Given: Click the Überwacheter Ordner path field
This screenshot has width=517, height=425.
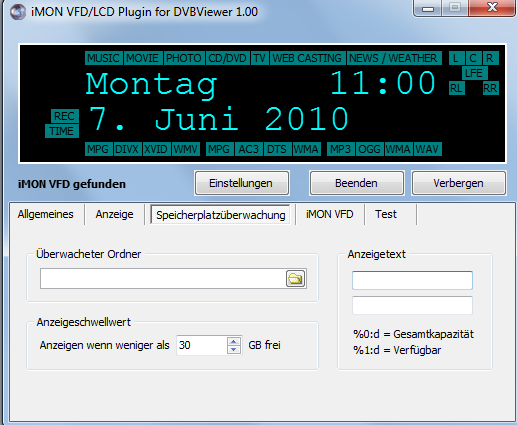Looking at the screenshot, I should (x=163, y=278).
